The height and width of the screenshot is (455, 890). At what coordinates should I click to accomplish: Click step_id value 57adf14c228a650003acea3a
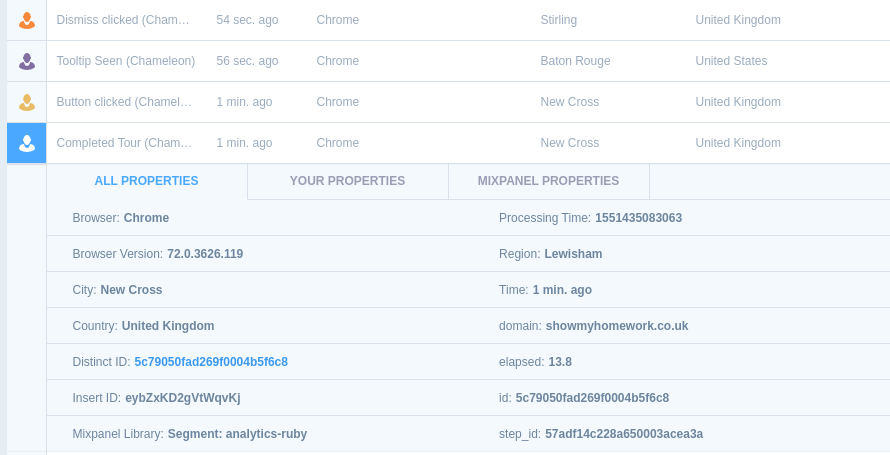(624, 434)
